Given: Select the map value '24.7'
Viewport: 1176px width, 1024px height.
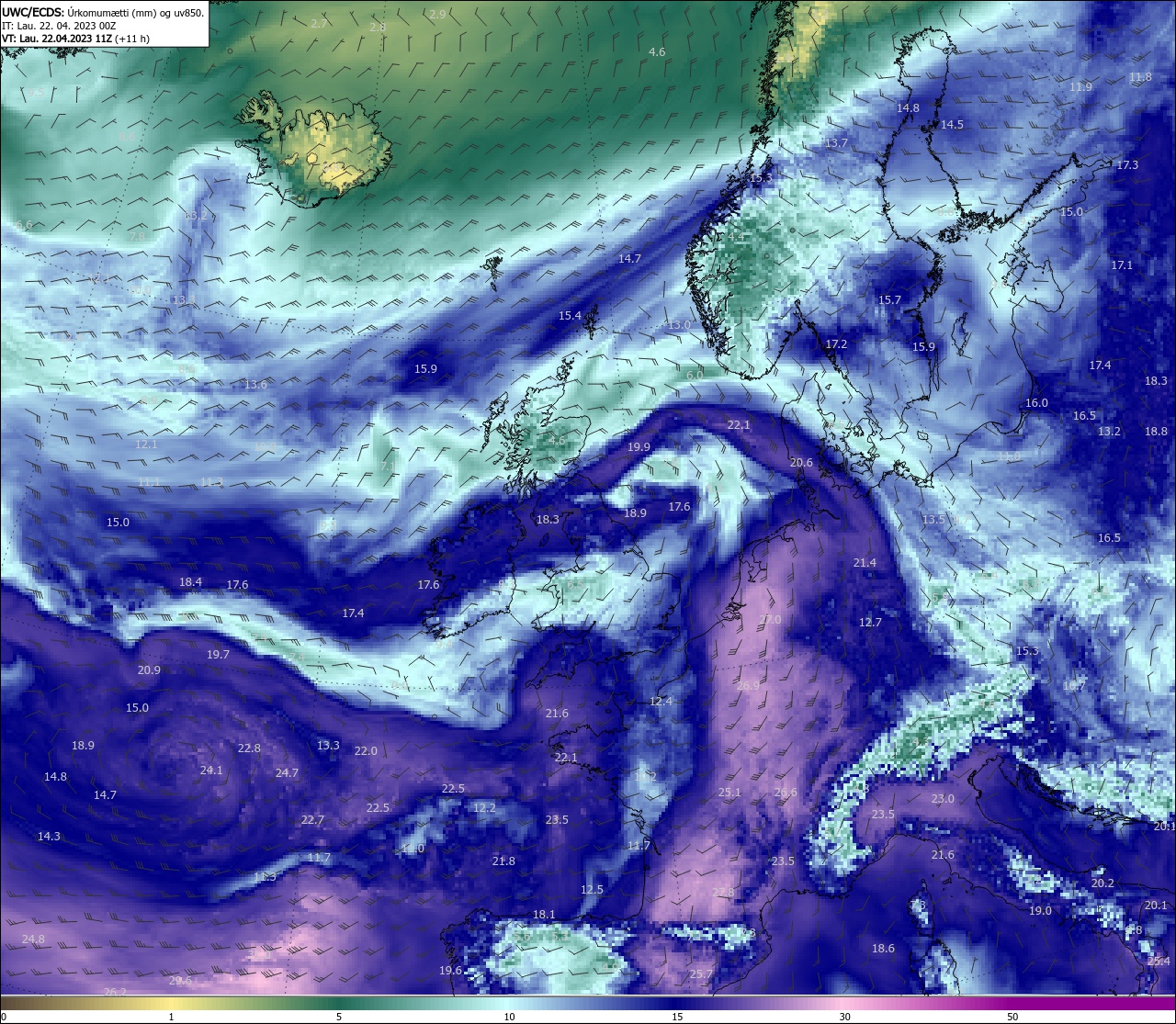Looking at the screenshot, I should pyautogui.click(x=287, y=772).
